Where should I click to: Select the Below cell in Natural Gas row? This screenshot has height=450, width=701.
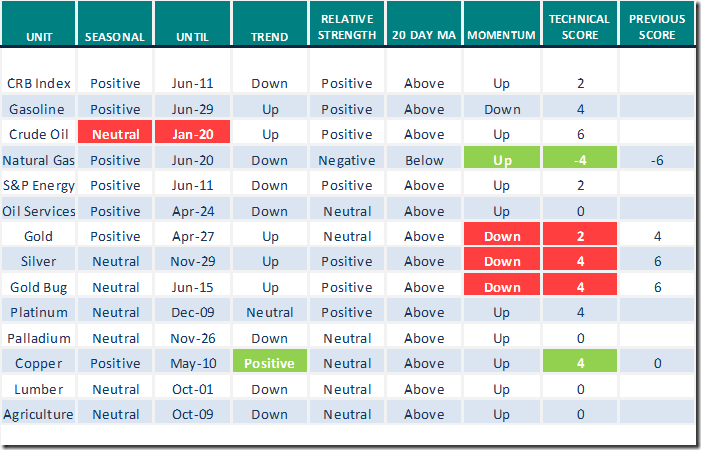click(424, 160)
